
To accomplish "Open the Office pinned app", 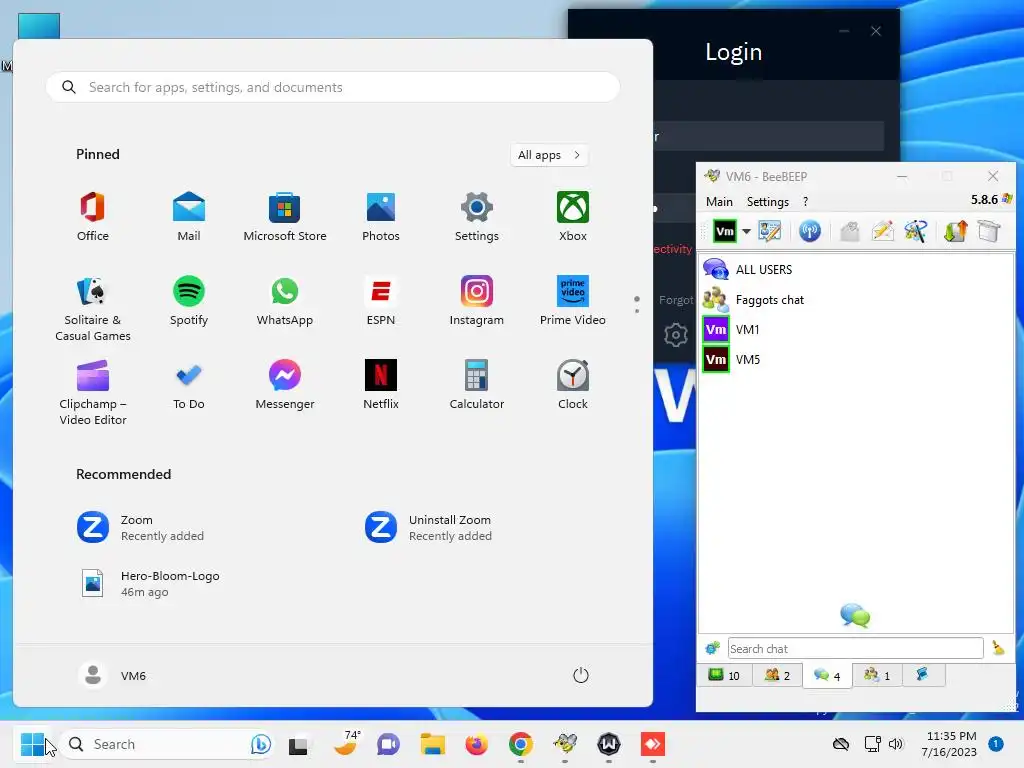I will [93, 217].
